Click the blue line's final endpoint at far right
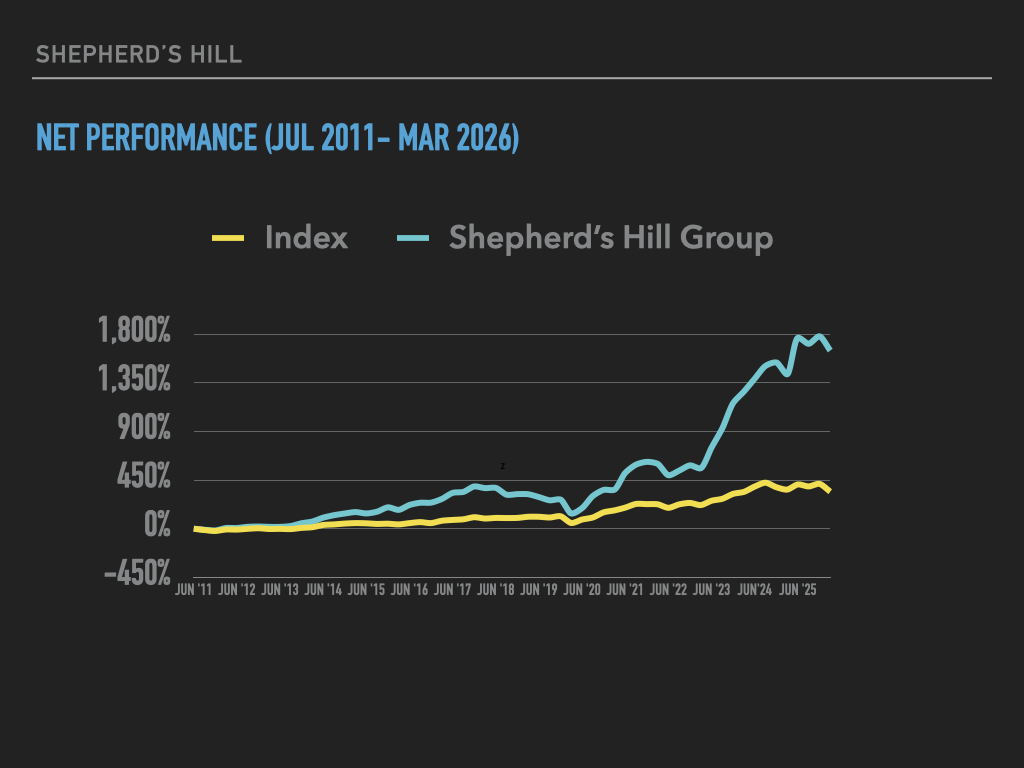The height and width of the screenshot is (768, 1024). [830, 349]
